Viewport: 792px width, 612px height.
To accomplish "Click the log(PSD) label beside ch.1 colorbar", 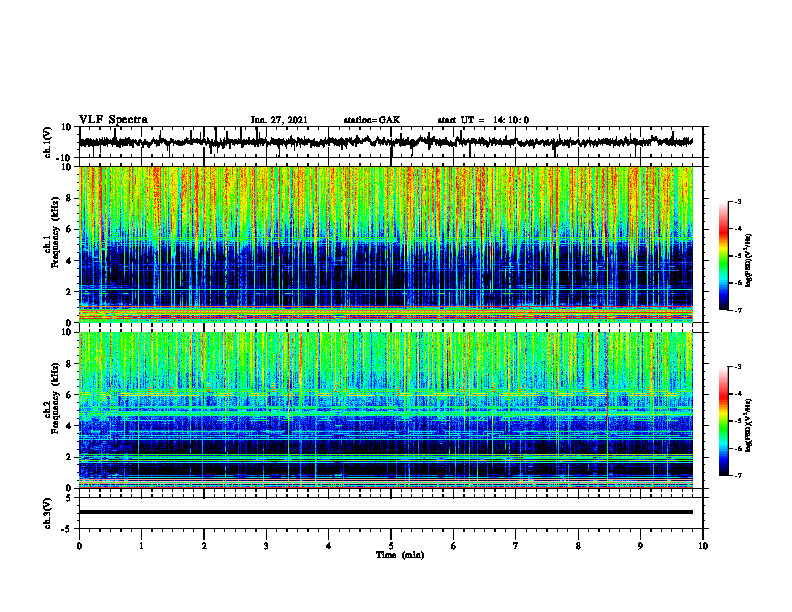I will [748, 260].
